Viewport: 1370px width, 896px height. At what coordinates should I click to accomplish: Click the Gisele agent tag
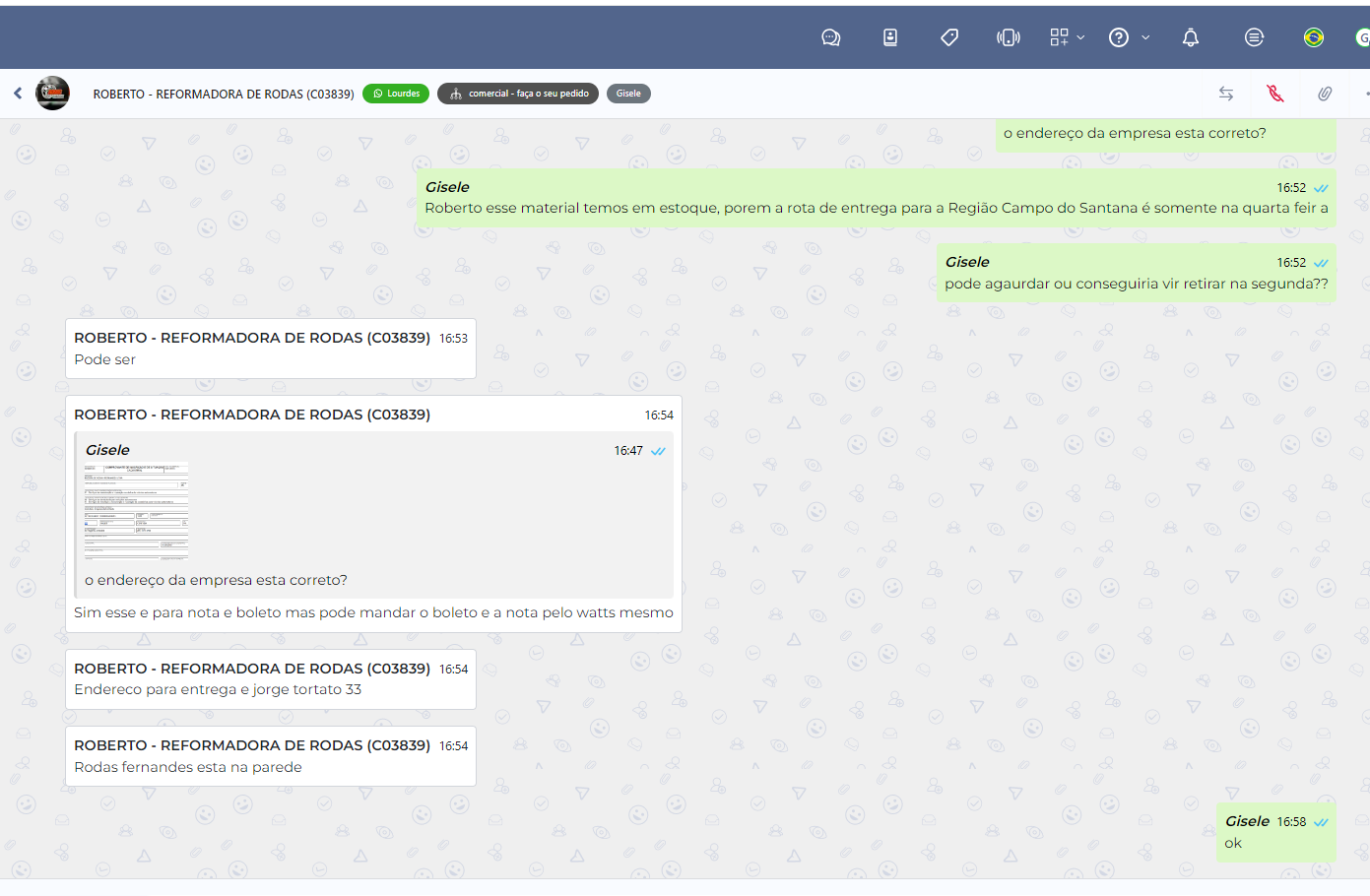click(628, 94)
